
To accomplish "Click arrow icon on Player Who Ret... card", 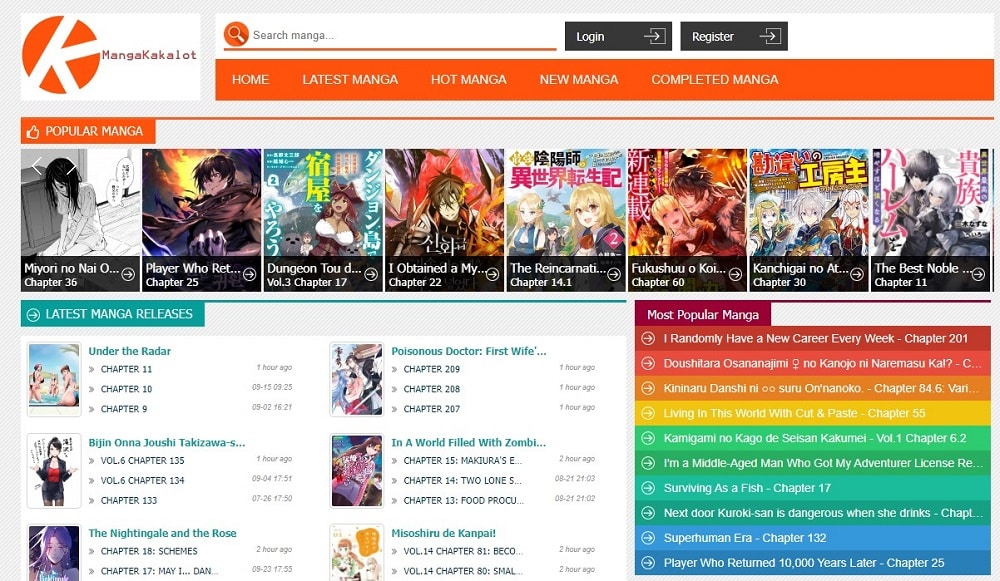I will (x=249, y=274).
